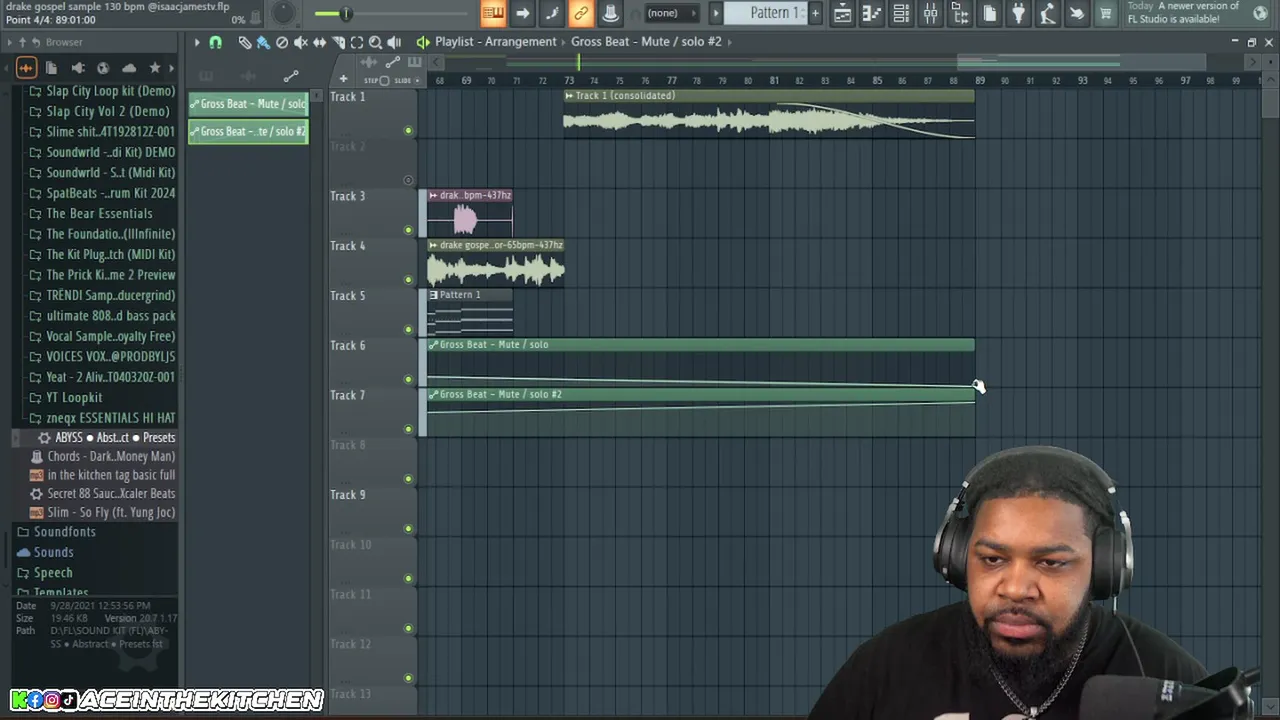
Task: Select the Zoom magnifier tool
Action: point(375,42)
